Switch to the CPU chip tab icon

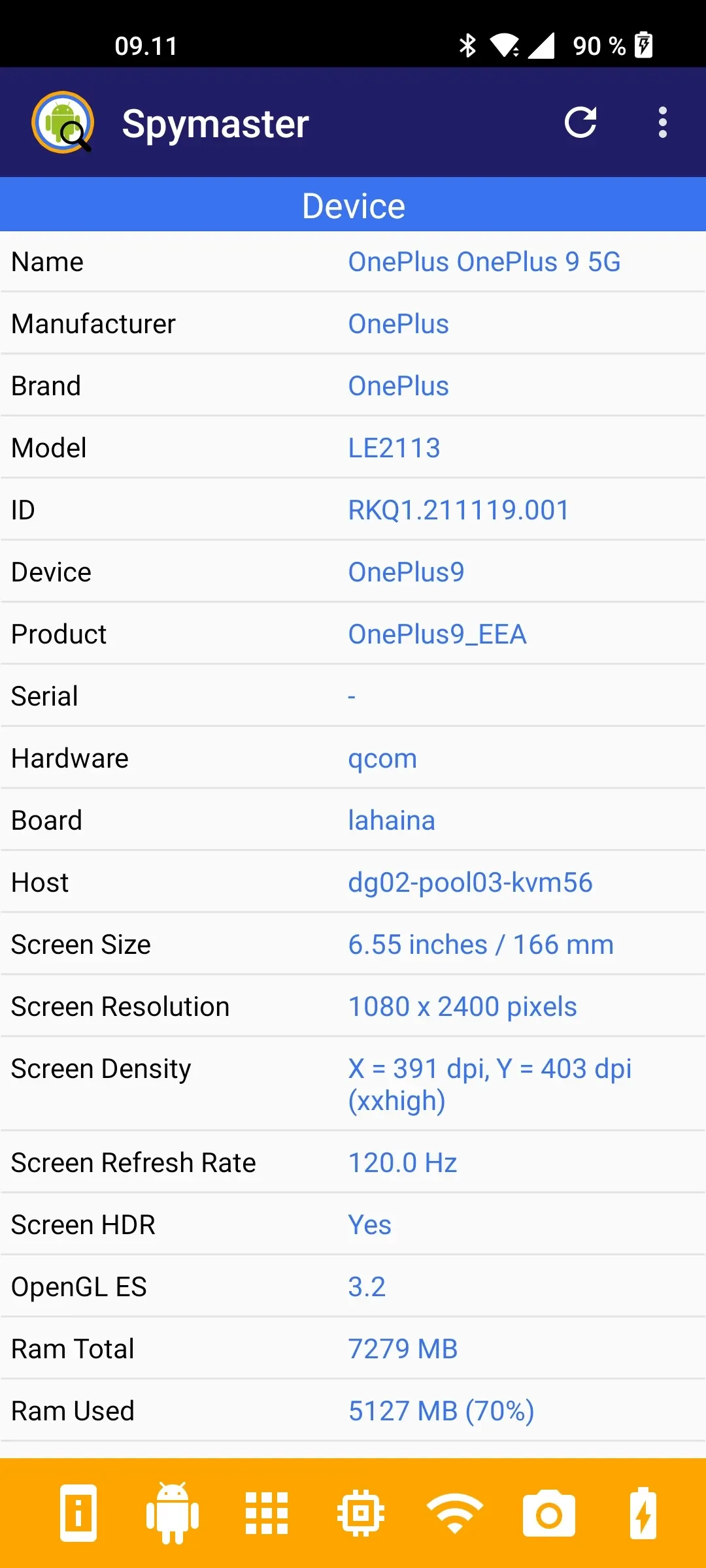[x=361, y=1513]
